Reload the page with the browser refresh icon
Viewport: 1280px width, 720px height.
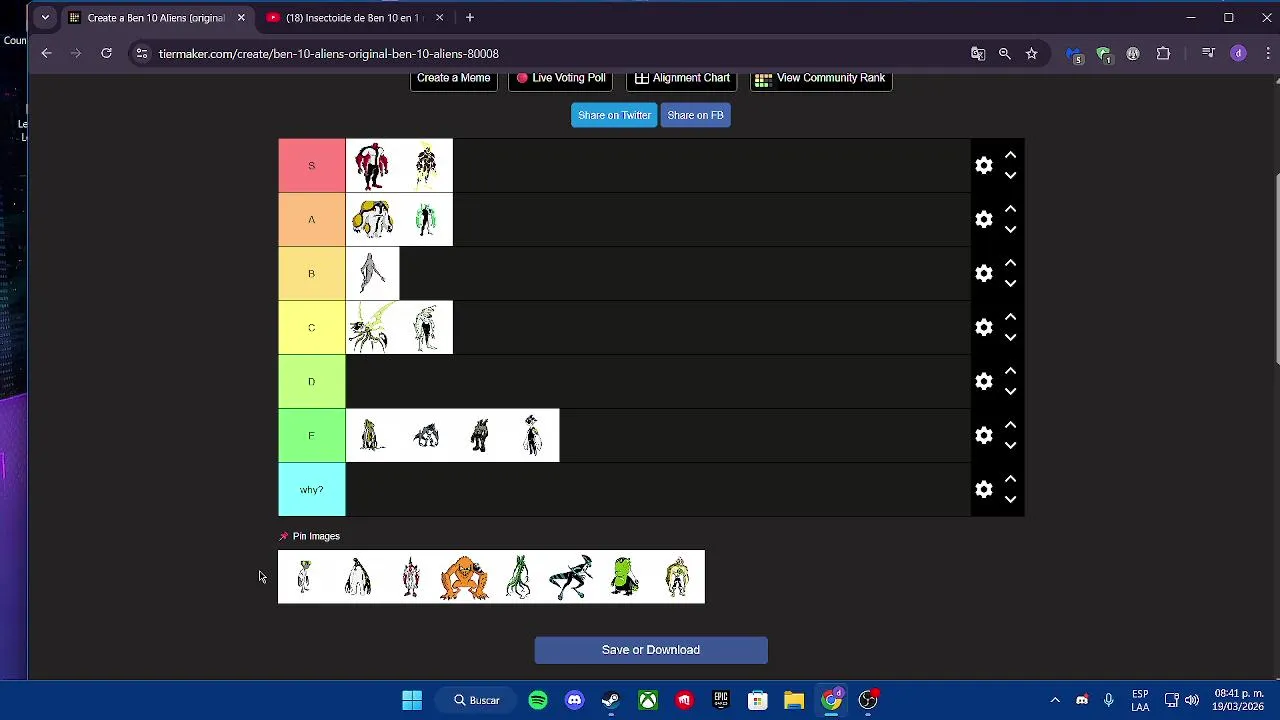coord(106,54)
